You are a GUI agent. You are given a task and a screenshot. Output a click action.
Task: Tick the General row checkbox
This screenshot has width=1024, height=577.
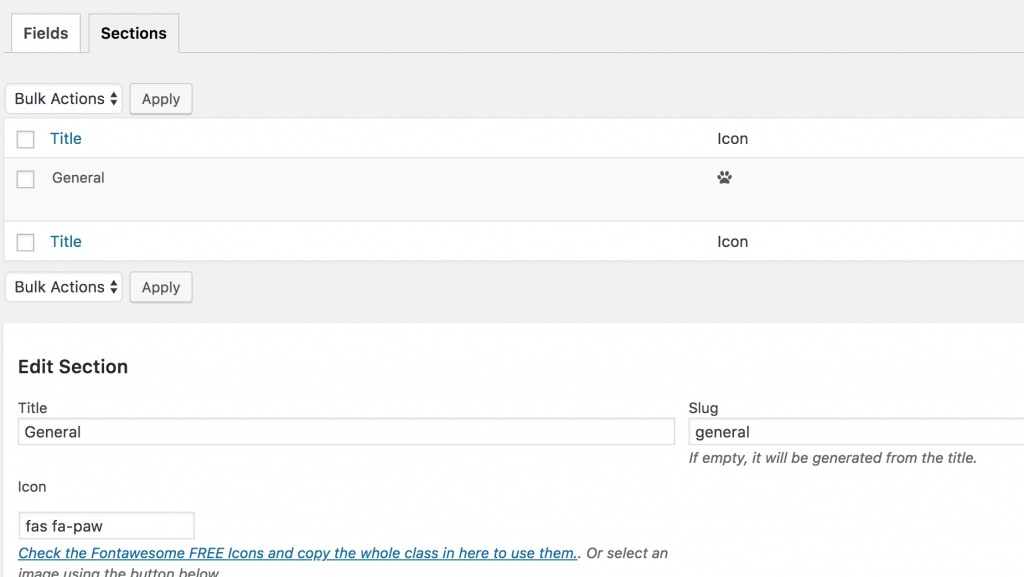pos(25,179)
